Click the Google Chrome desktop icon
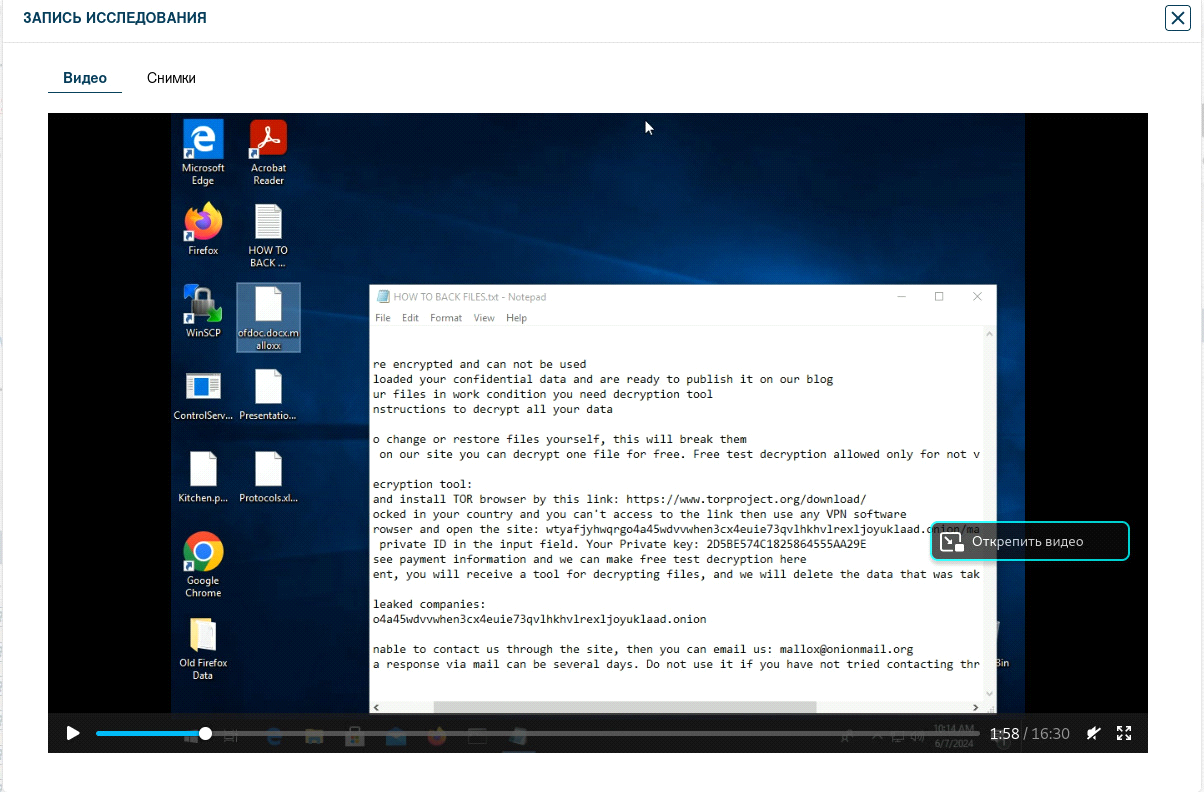The height and width of the screenshot is (792, 1204). click(203, 563)
